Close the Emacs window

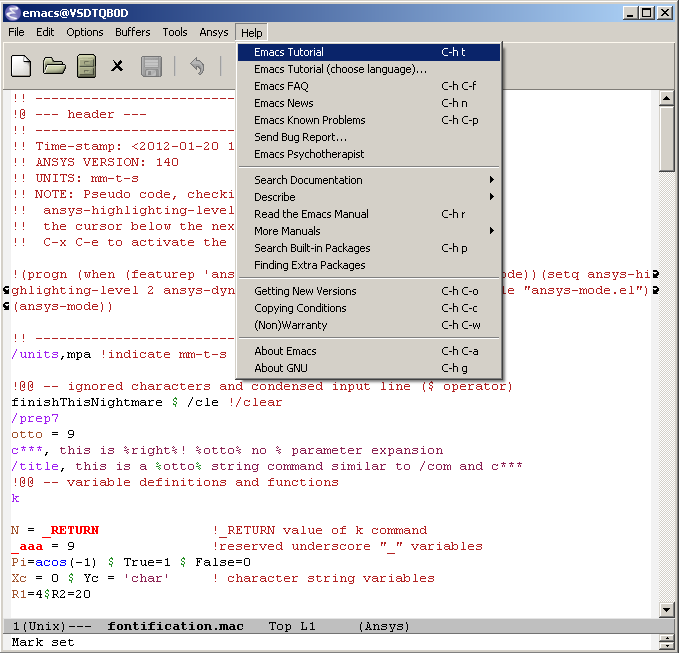point(665,13)
